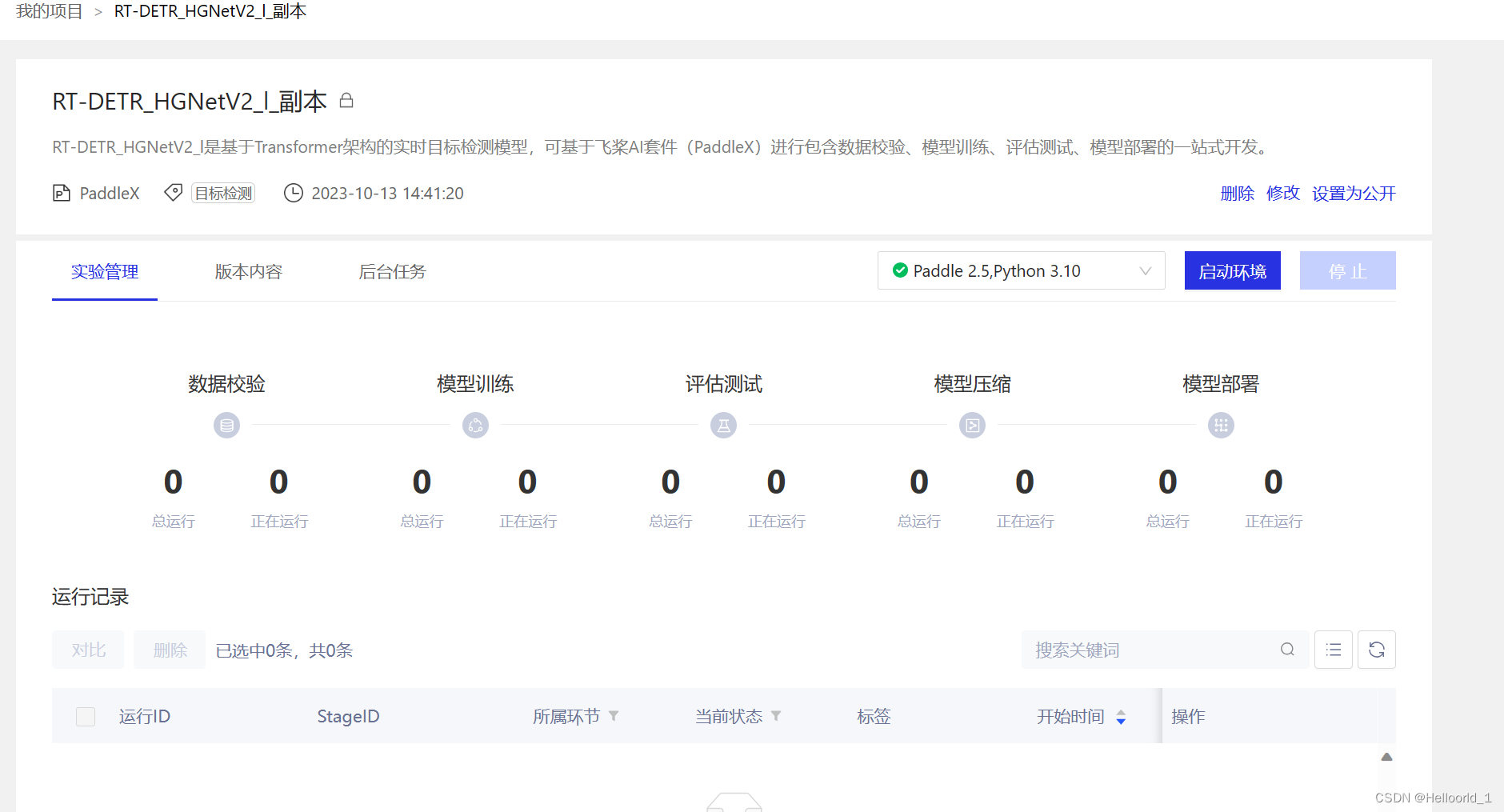Image resolution: width=1504 pixels, height=812 pixels.
Task: Click the 修改 link
Action: (1283, 194)
